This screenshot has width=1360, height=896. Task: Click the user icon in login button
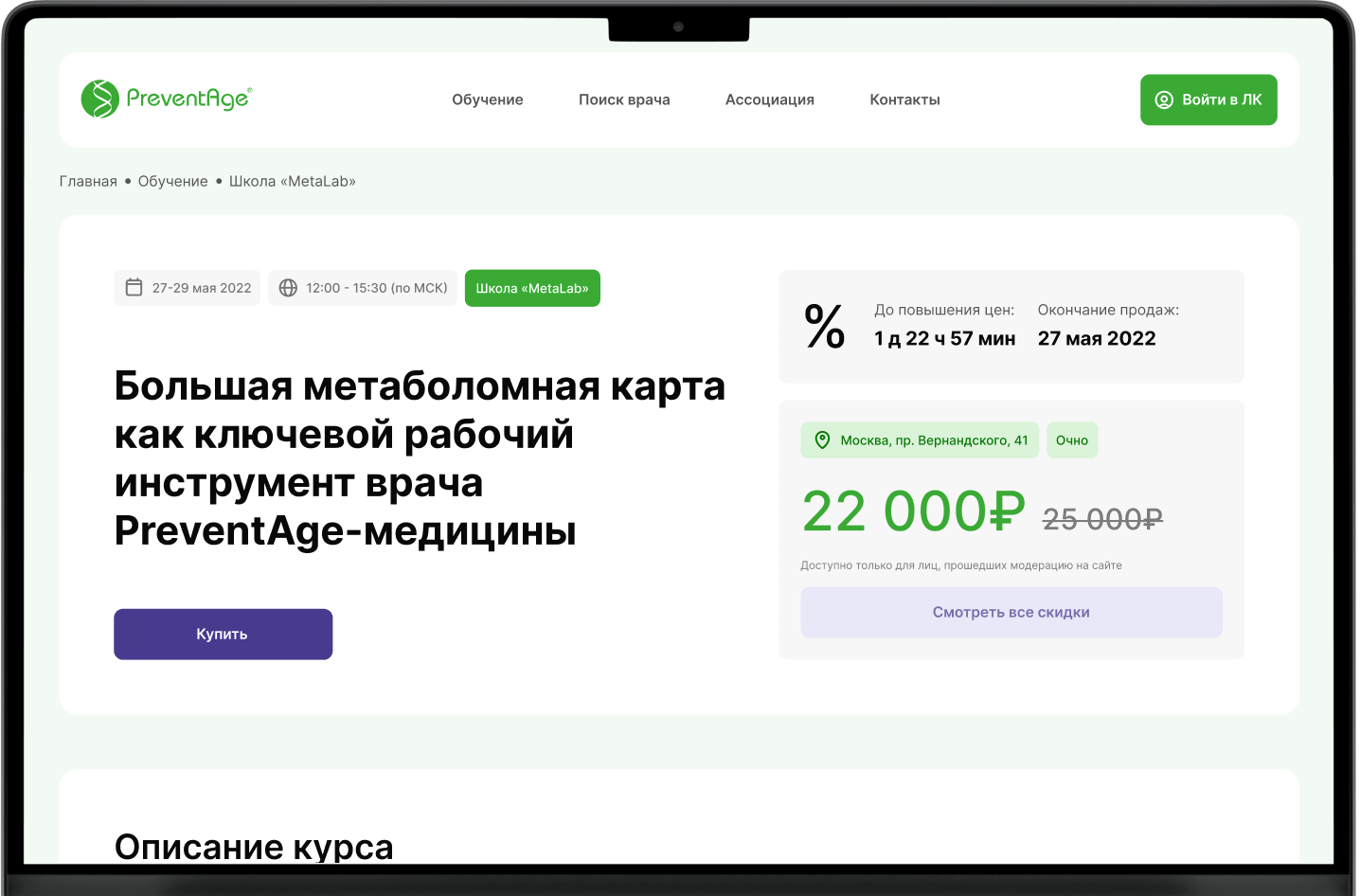[1164, 99]
